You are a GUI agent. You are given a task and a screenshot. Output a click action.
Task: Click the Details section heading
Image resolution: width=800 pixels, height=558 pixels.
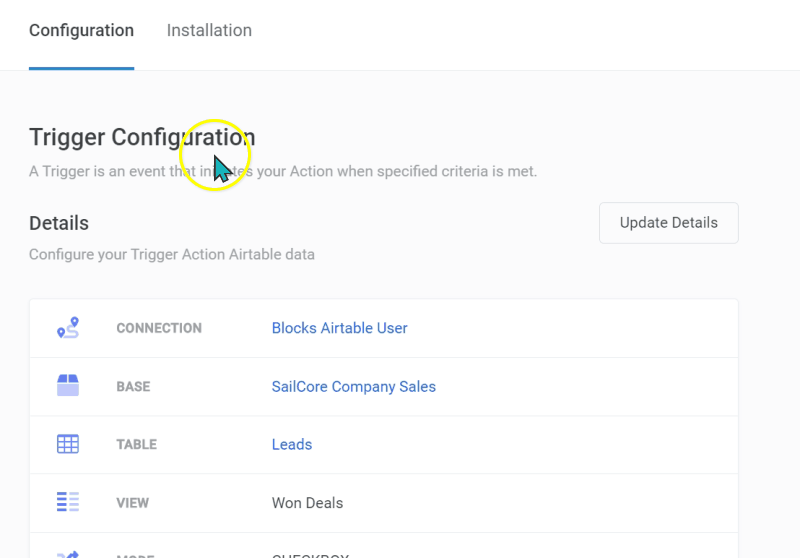coord(58,223)
